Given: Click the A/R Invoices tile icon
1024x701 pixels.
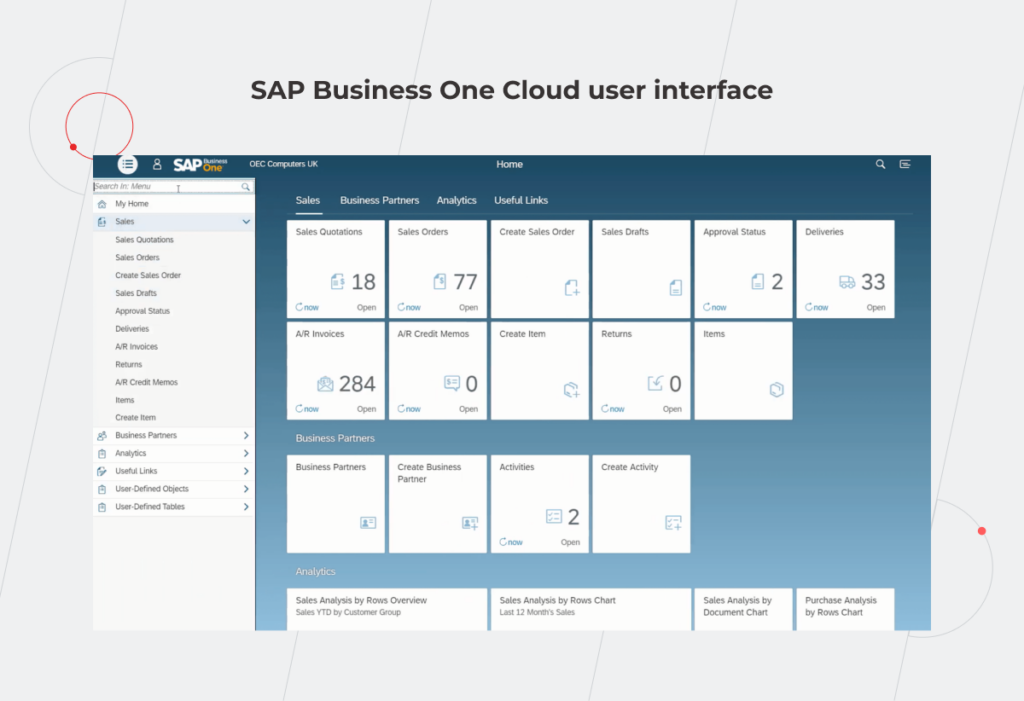Looking at the screenshot, I should [325, 383].
